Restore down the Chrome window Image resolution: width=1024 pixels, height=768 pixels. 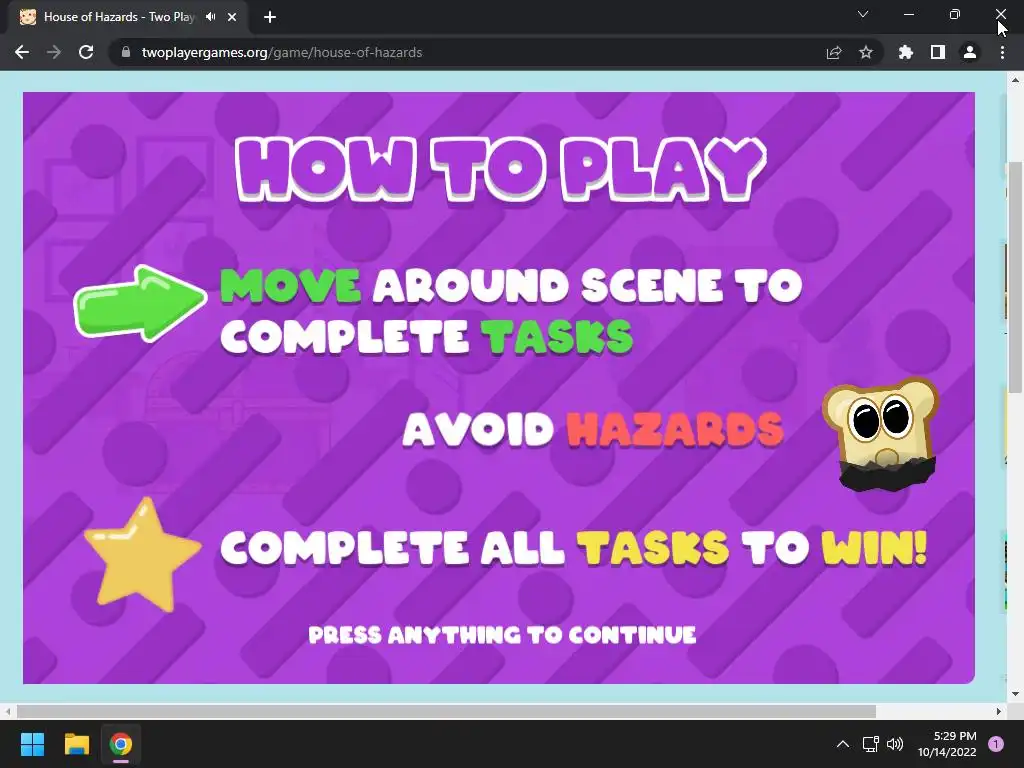(x=955, y=14)
